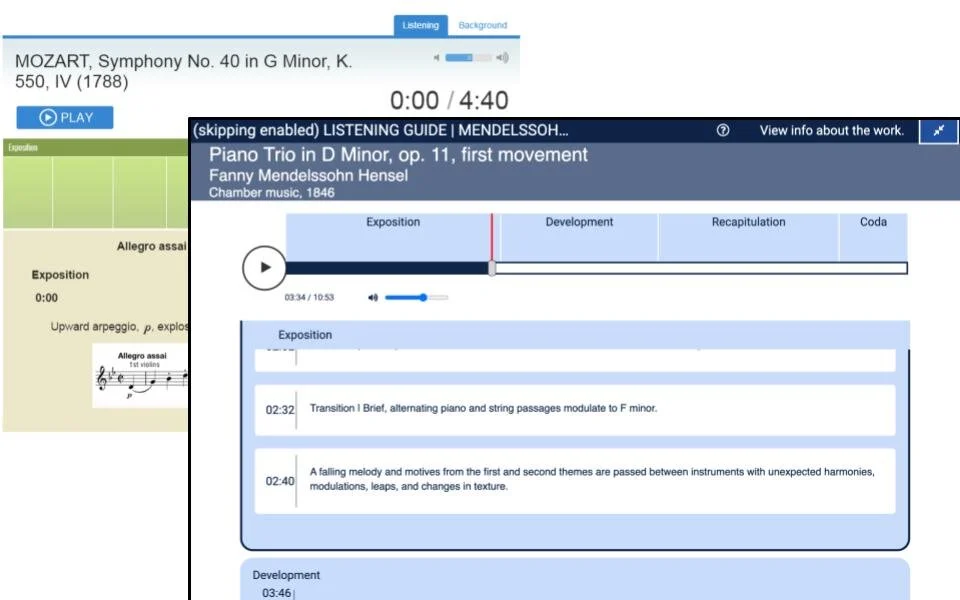Click the Exposition heading in guide list
This screenshot has width=960, height=600.
click(x=305, y=335)
